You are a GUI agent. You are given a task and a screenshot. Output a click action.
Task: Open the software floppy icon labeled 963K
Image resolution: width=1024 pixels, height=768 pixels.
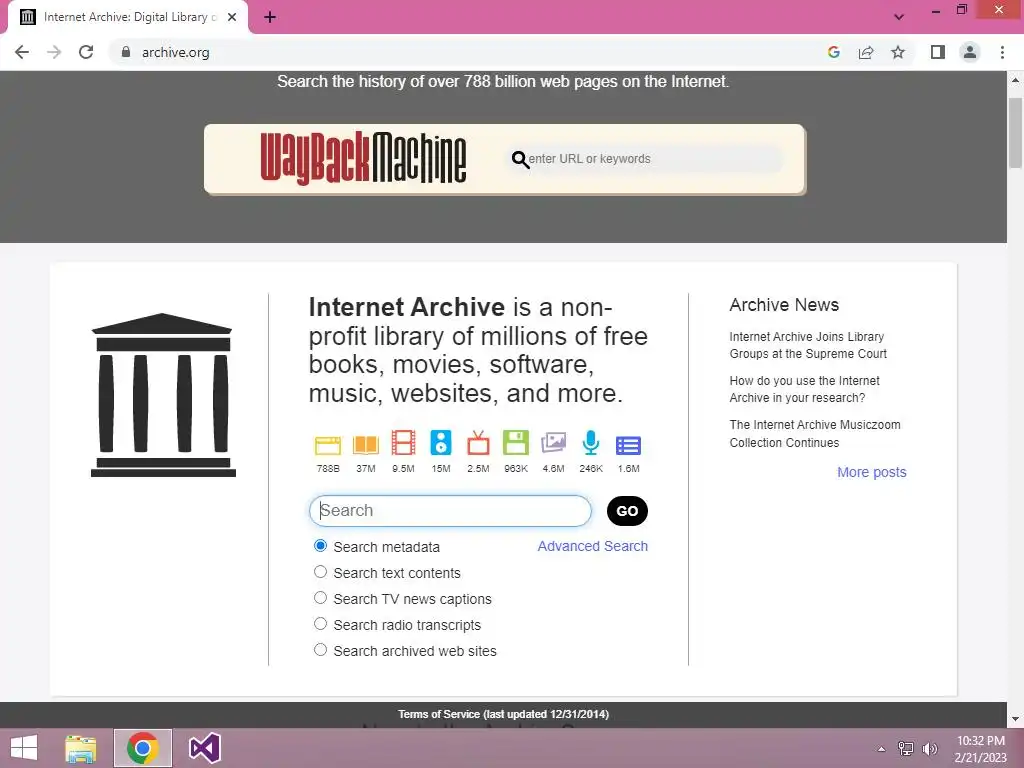point(516,443)
